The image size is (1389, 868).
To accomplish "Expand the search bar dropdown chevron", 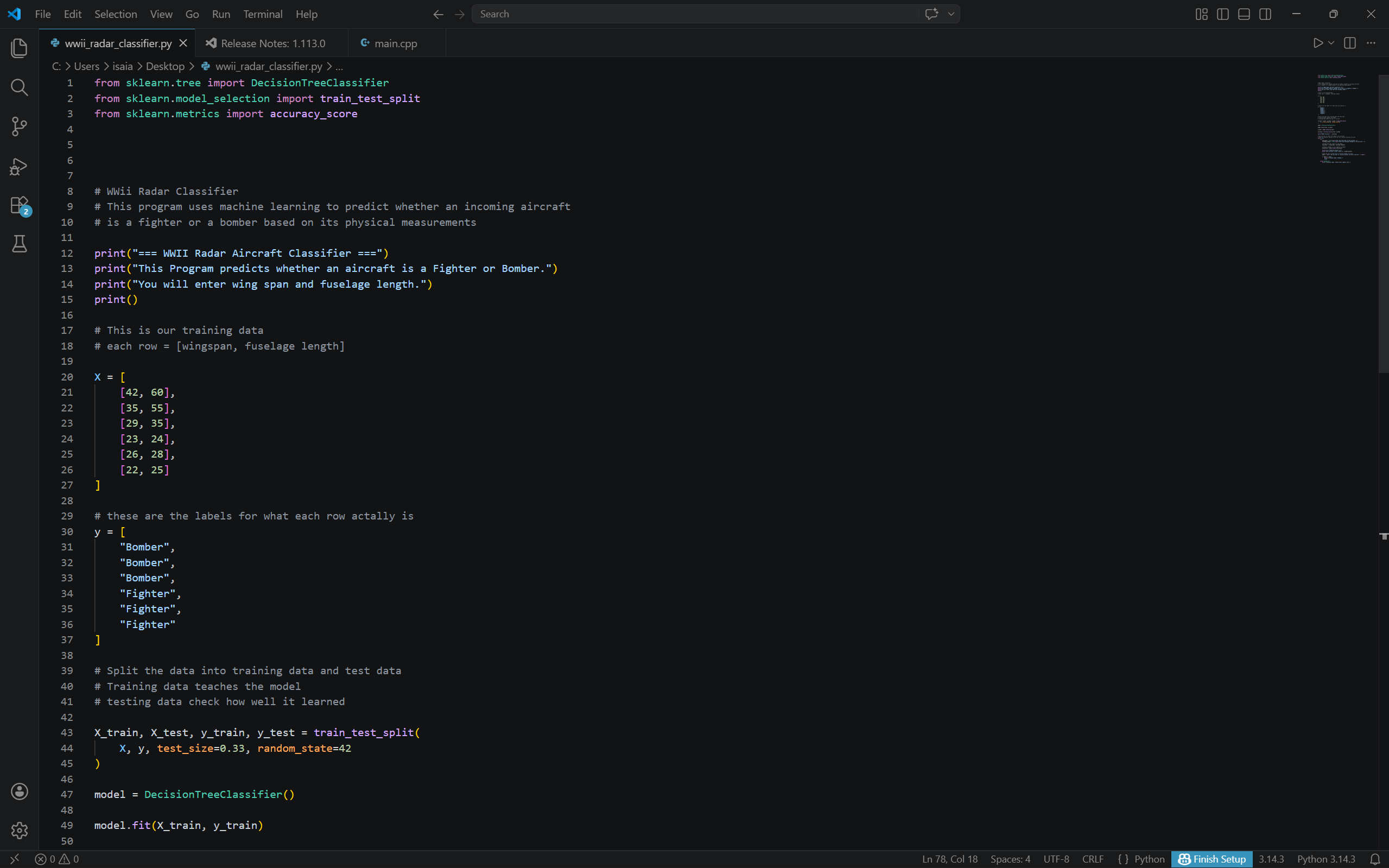I will coord(951,14).
